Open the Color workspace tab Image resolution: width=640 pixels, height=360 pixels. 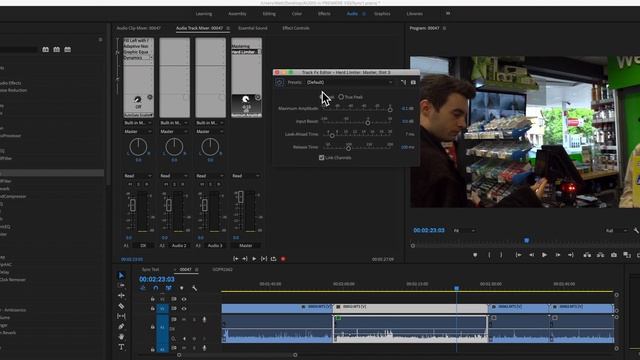click(x=297, y=13)
